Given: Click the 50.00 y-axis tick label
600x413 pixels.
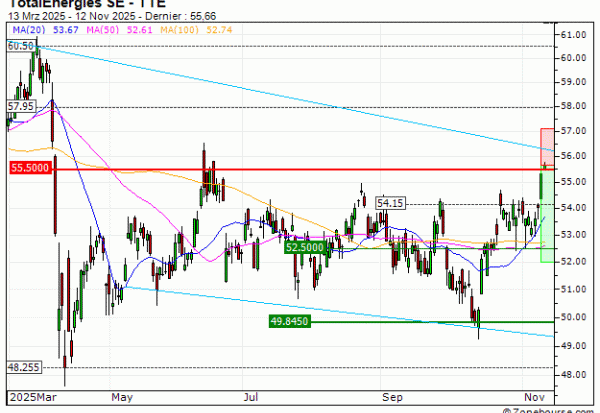Looking at the screenshot, I should tap(573, 317).
